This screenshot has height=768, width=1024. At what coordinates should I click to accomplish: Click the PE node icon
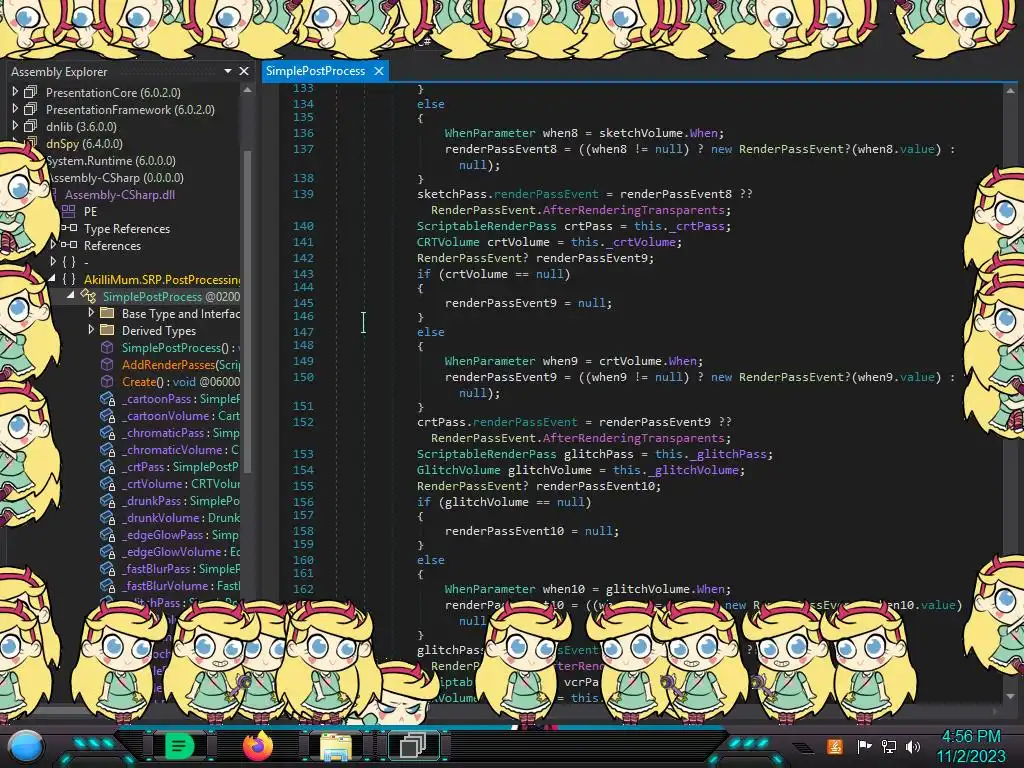point(69,211)
